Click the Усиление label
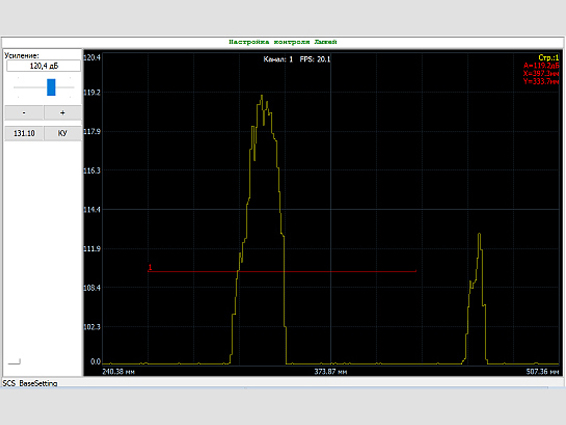 (21, 56)
